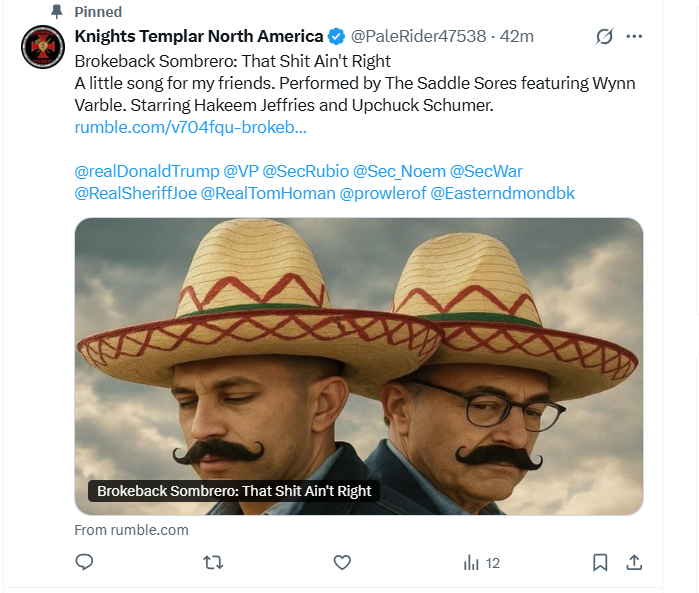The image size is (699, 593).
Task: Open the three-dot More options menu
Action: (x=634, y=37)
